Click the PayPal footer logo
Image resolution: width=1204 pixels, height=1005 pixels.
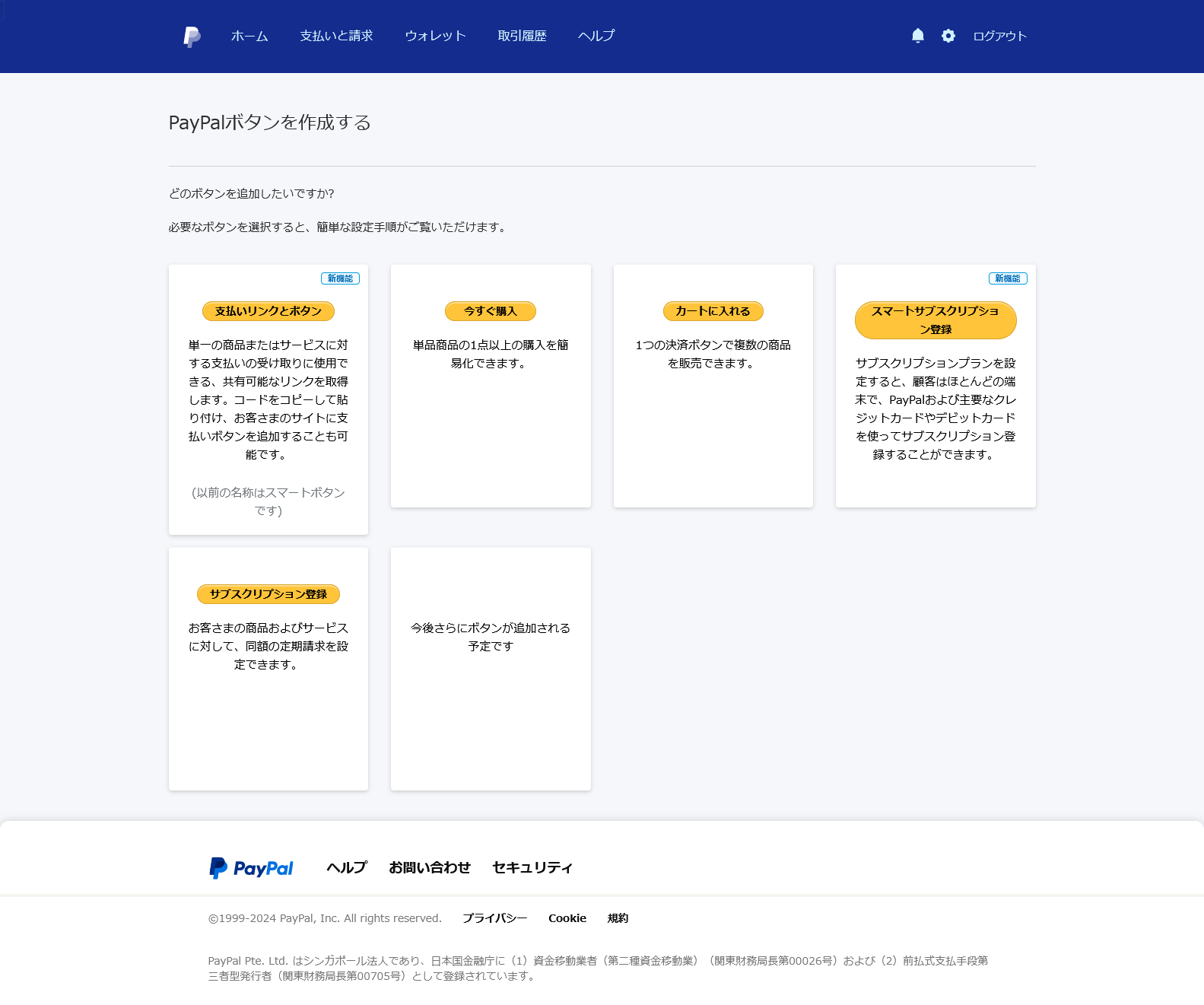(251, 868)
